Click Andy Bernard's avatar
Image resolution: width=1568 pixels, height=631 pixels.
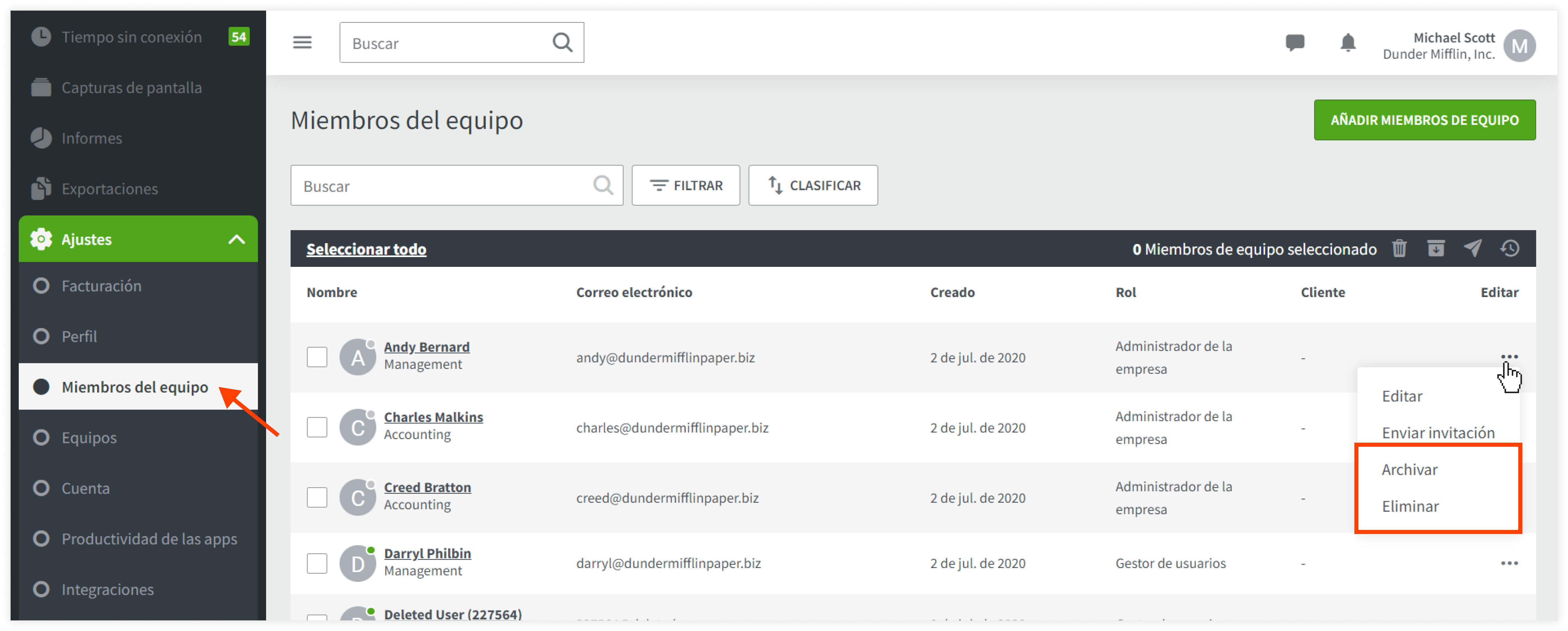357,357
